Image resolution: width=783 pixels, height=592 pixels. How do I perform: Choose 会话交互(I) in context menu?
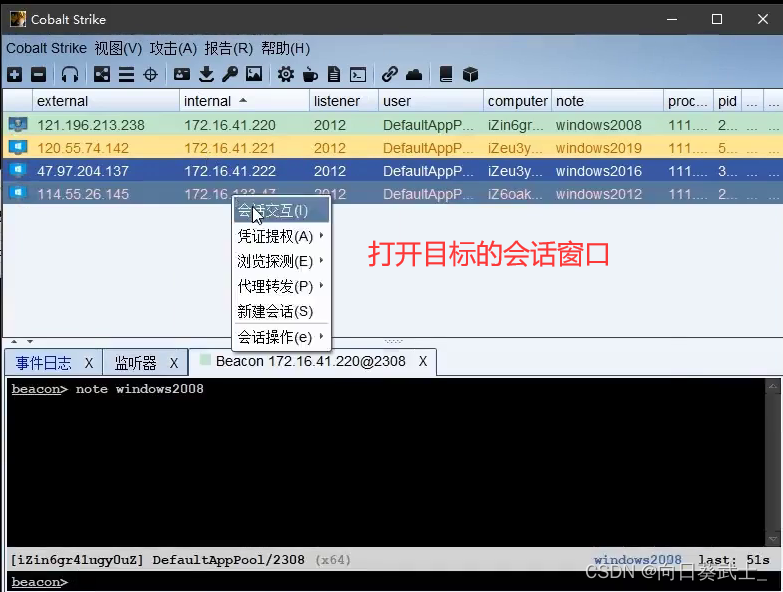pos(282,211)
